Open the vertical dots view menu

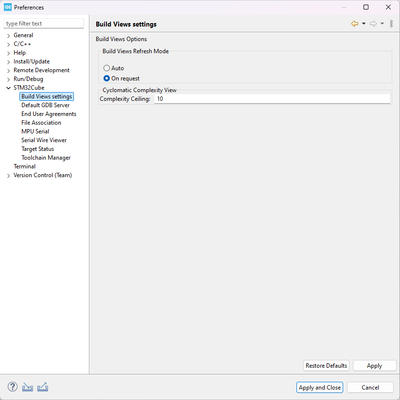click(x=391, y=24)
